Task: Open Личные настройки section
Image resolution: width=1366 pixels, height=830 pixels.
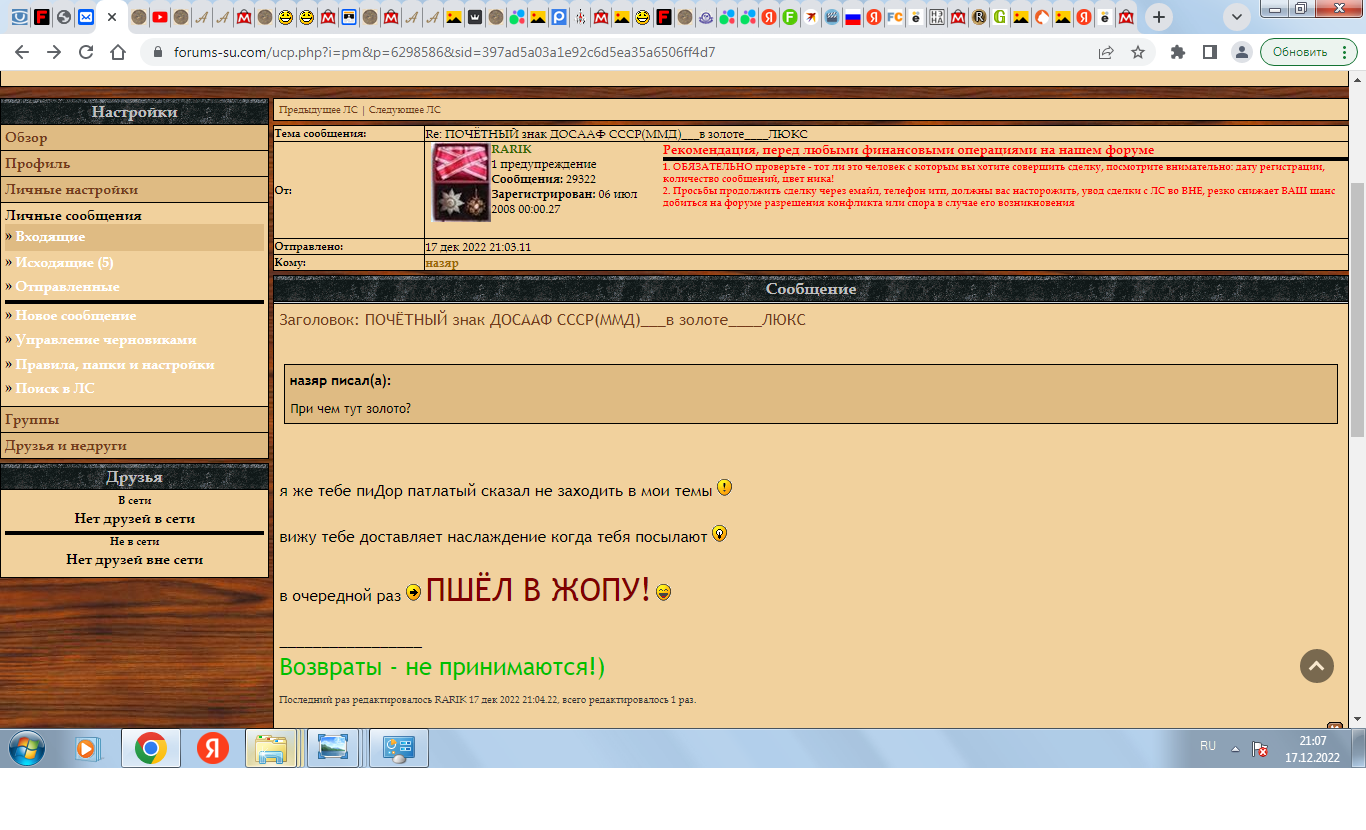Action: click(x=134, y=189)
